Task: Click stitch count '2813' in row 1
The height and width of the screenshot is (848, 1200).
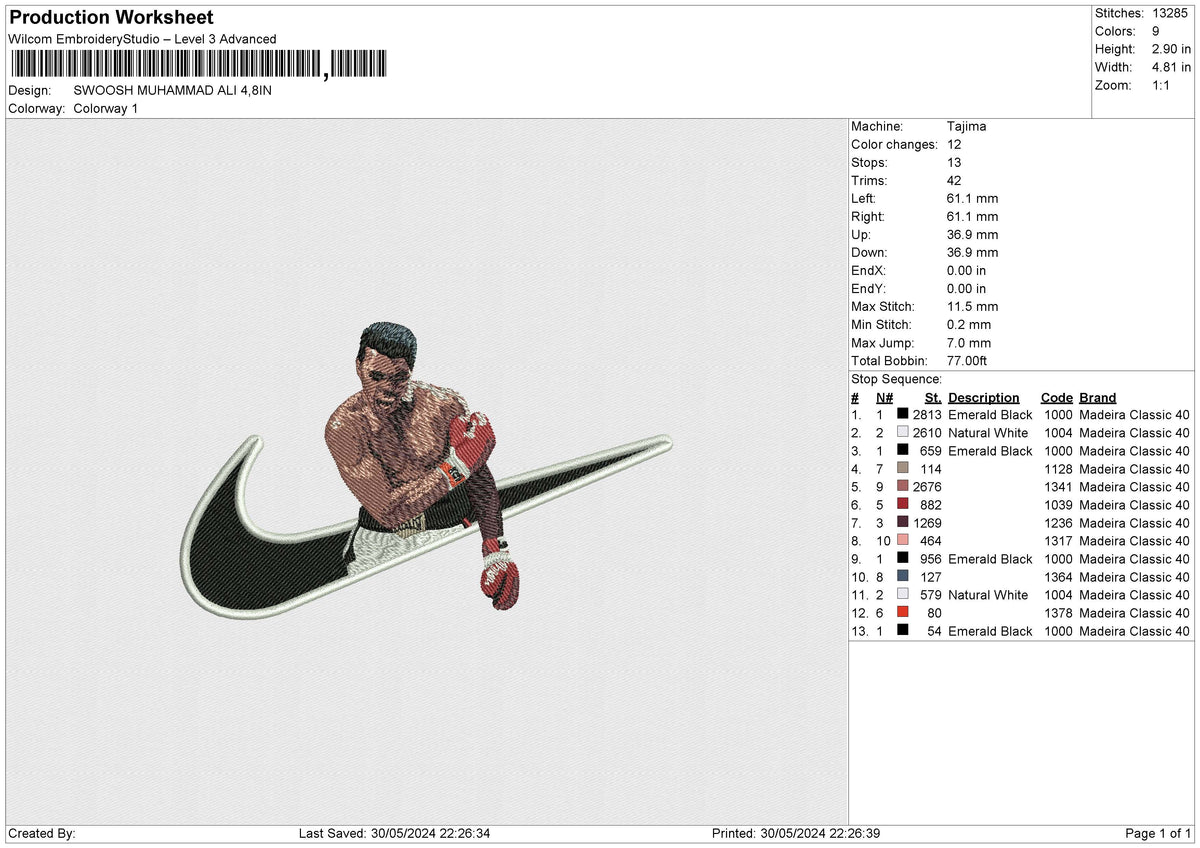Action: click(927, 415)
